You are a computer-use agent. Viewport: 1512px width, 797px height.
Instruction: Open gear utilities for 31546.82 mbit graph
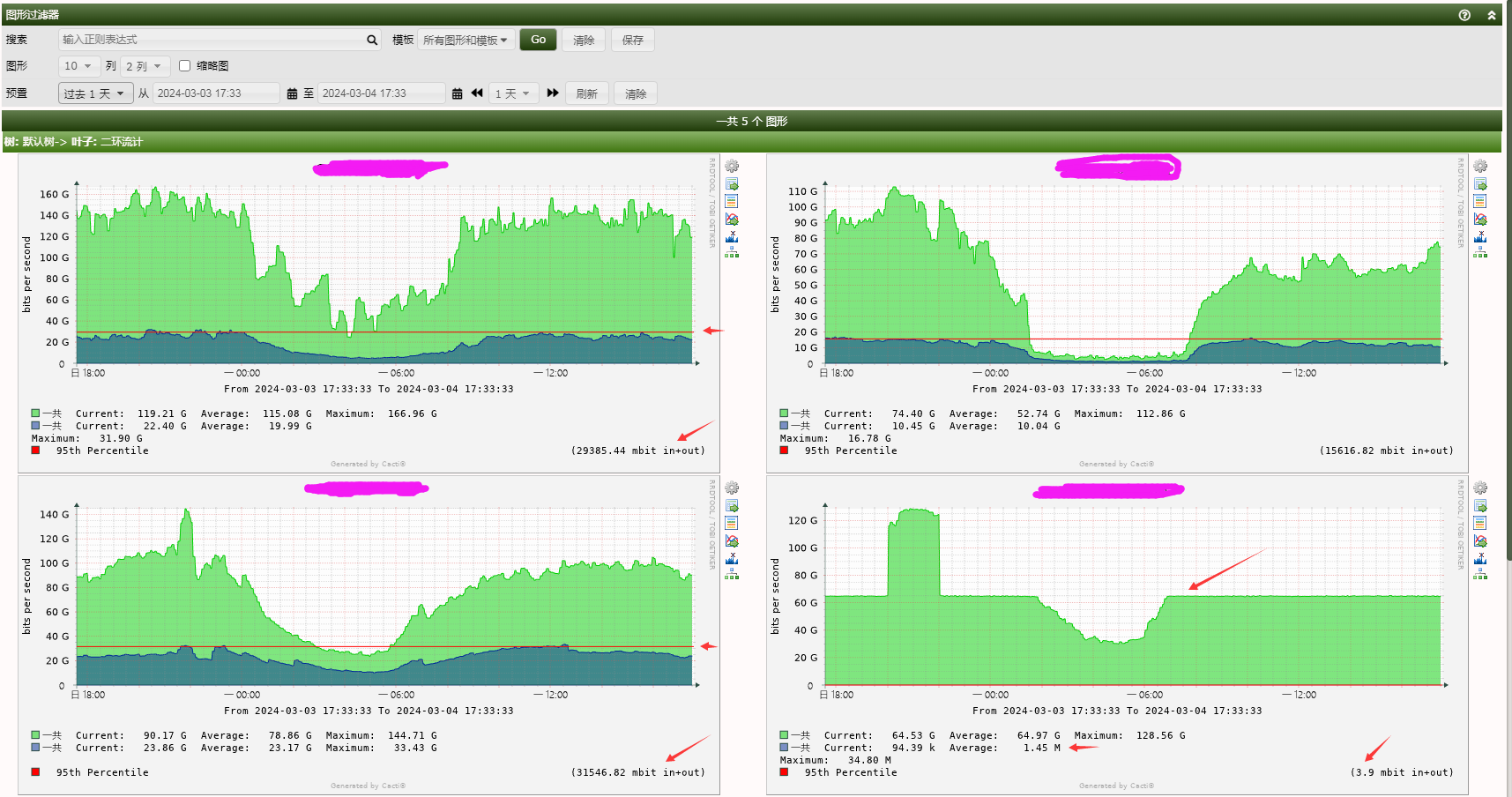point(732,488)
